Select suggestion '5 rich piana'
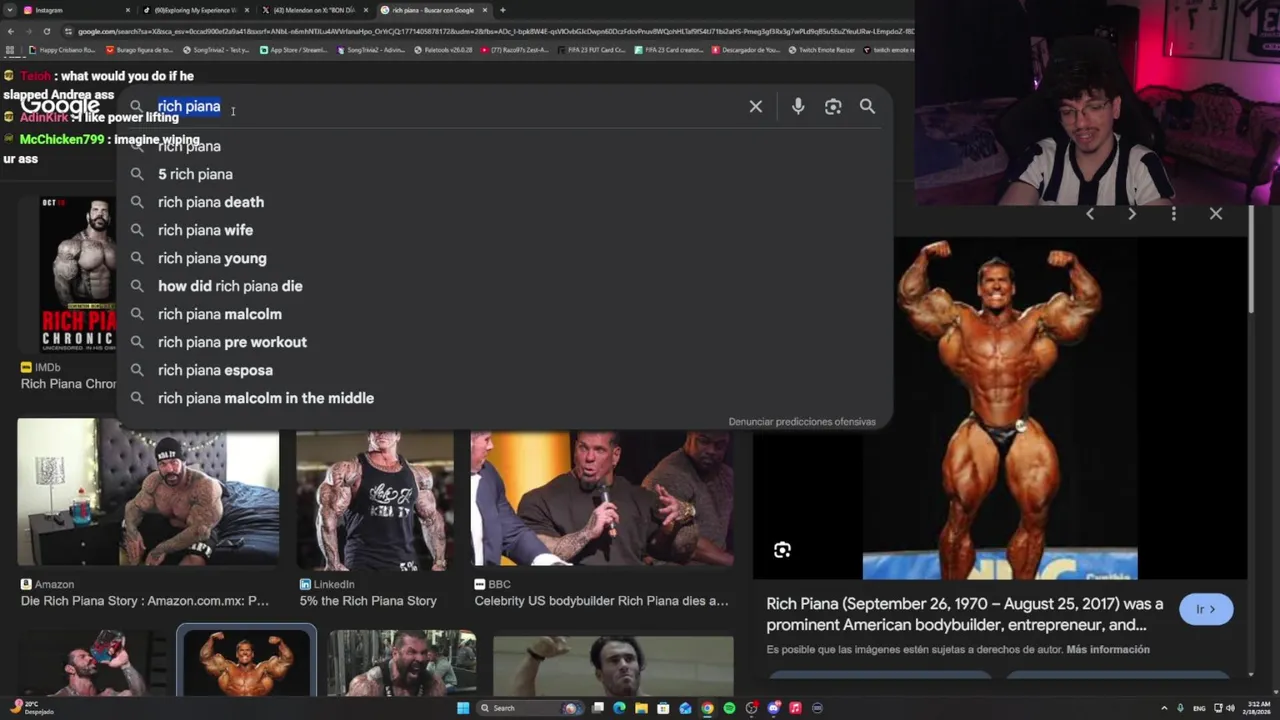1280x720 pixels. coord(505,174)
